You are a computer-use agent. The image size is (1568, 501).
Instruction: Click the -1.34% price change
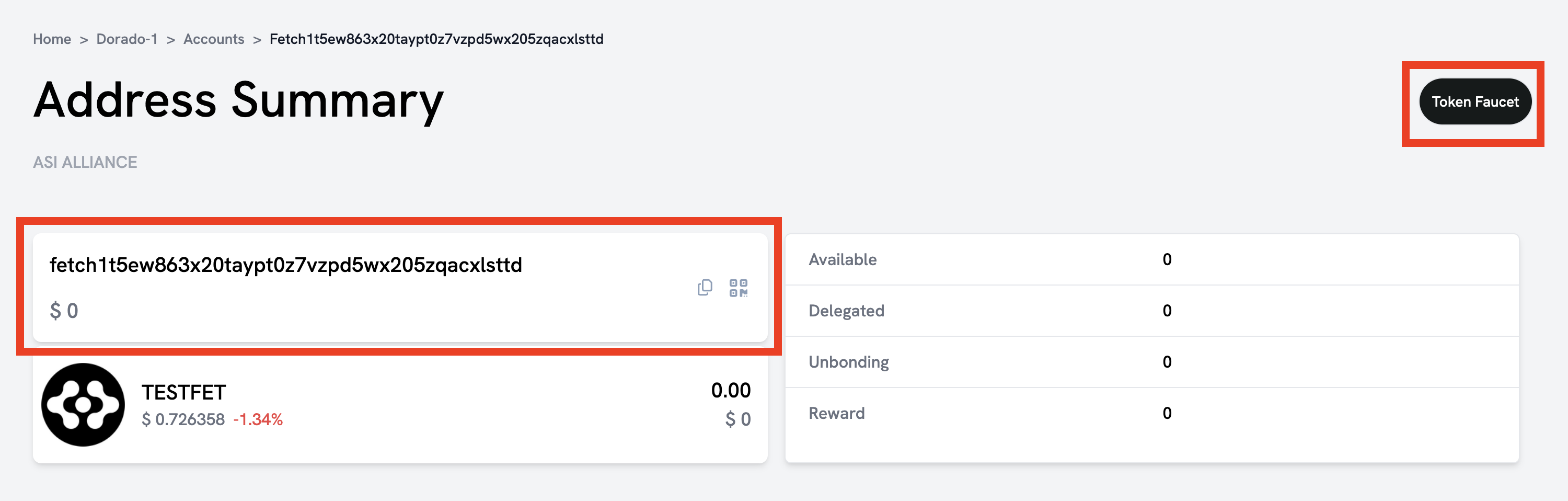(258, 419)
